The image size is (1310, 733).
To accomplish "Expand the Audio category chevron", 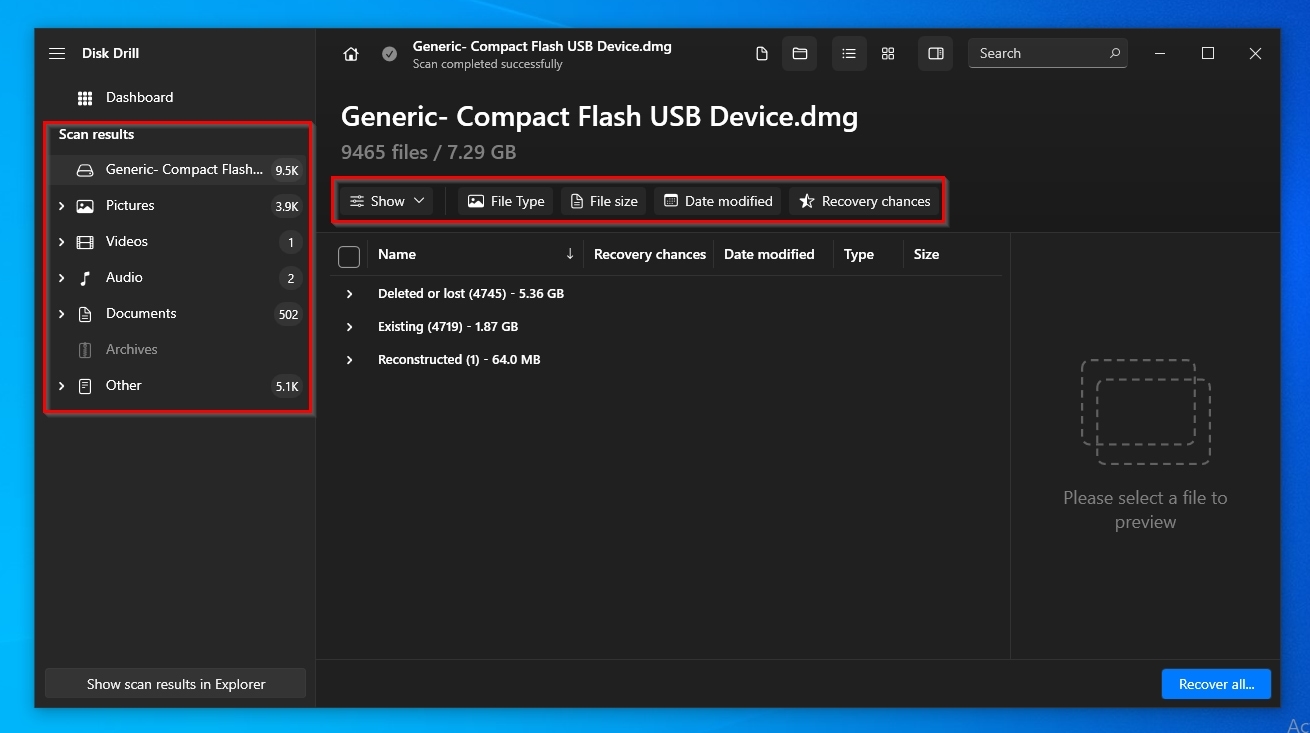I will (61, 278).
